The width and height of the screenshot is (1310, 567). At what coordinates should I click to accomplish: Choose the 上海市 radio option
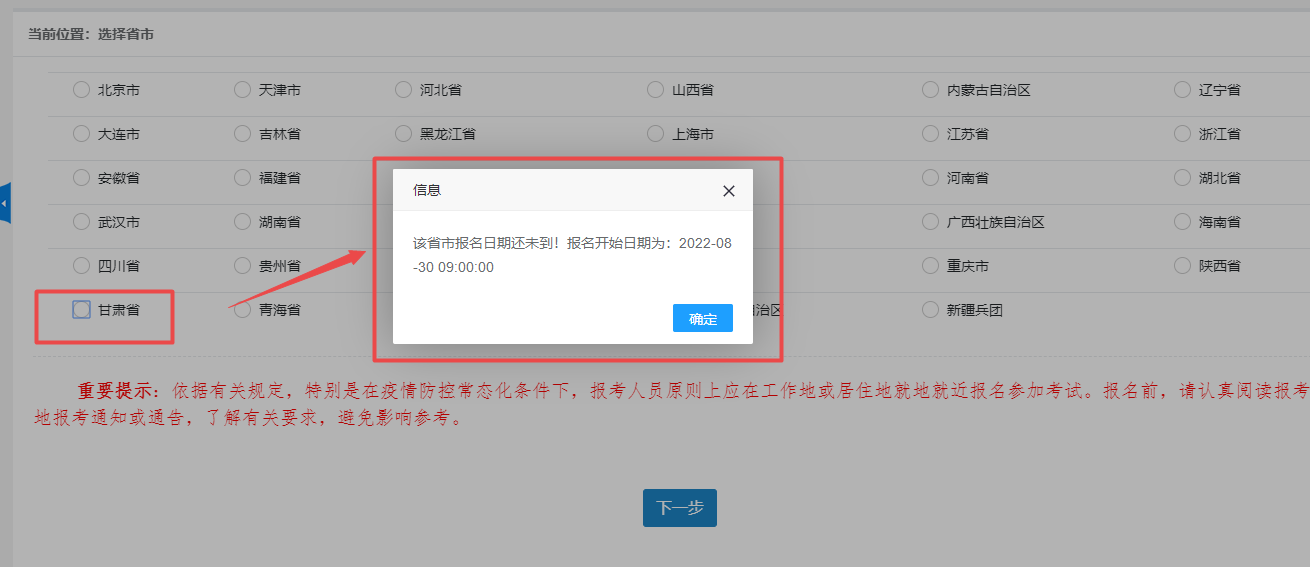tap(655, 133)
